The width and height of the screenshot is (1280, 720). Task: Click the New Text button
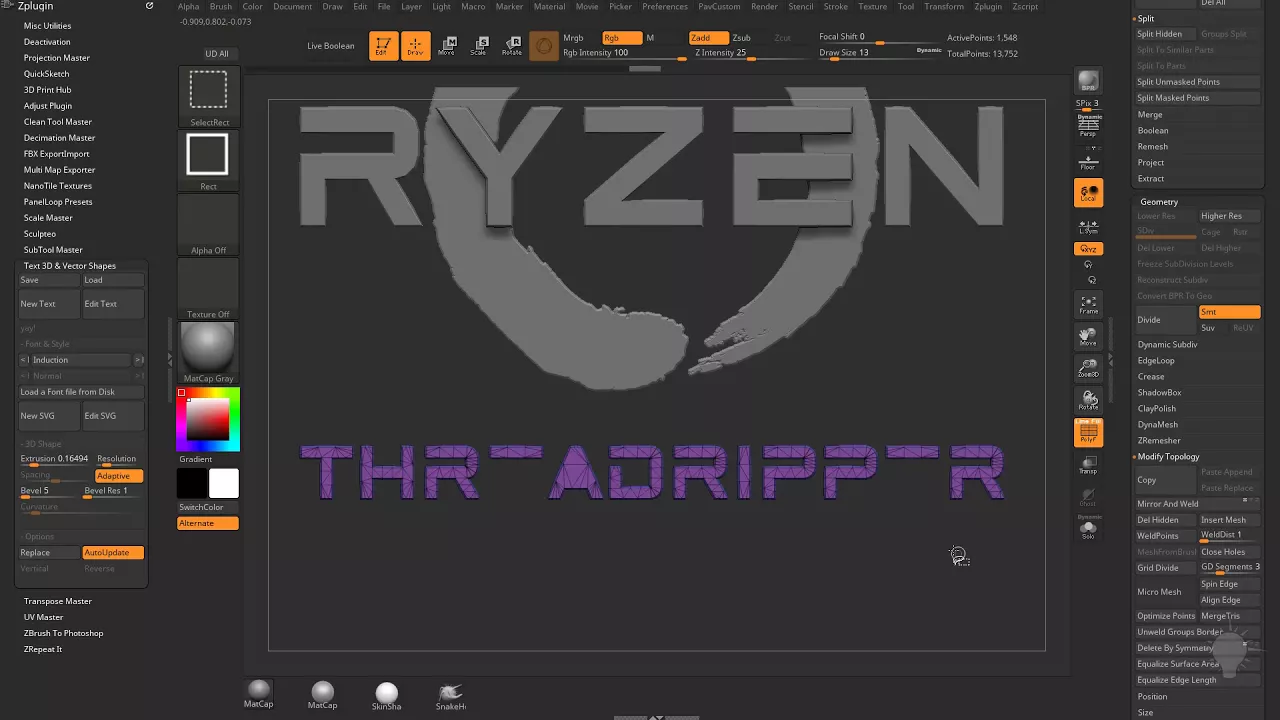(49, 304)
